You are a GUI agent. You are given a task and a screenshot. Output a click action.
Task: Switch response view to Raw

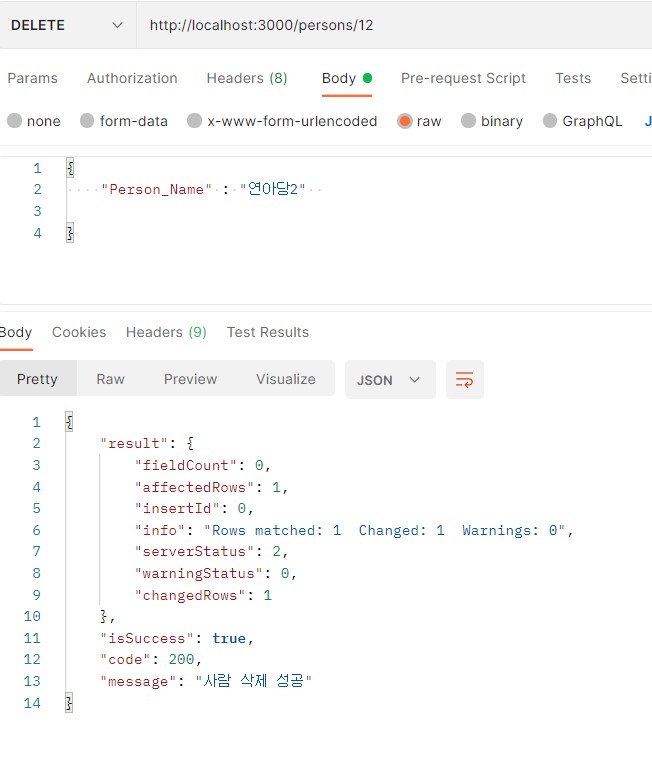point(110,380)
